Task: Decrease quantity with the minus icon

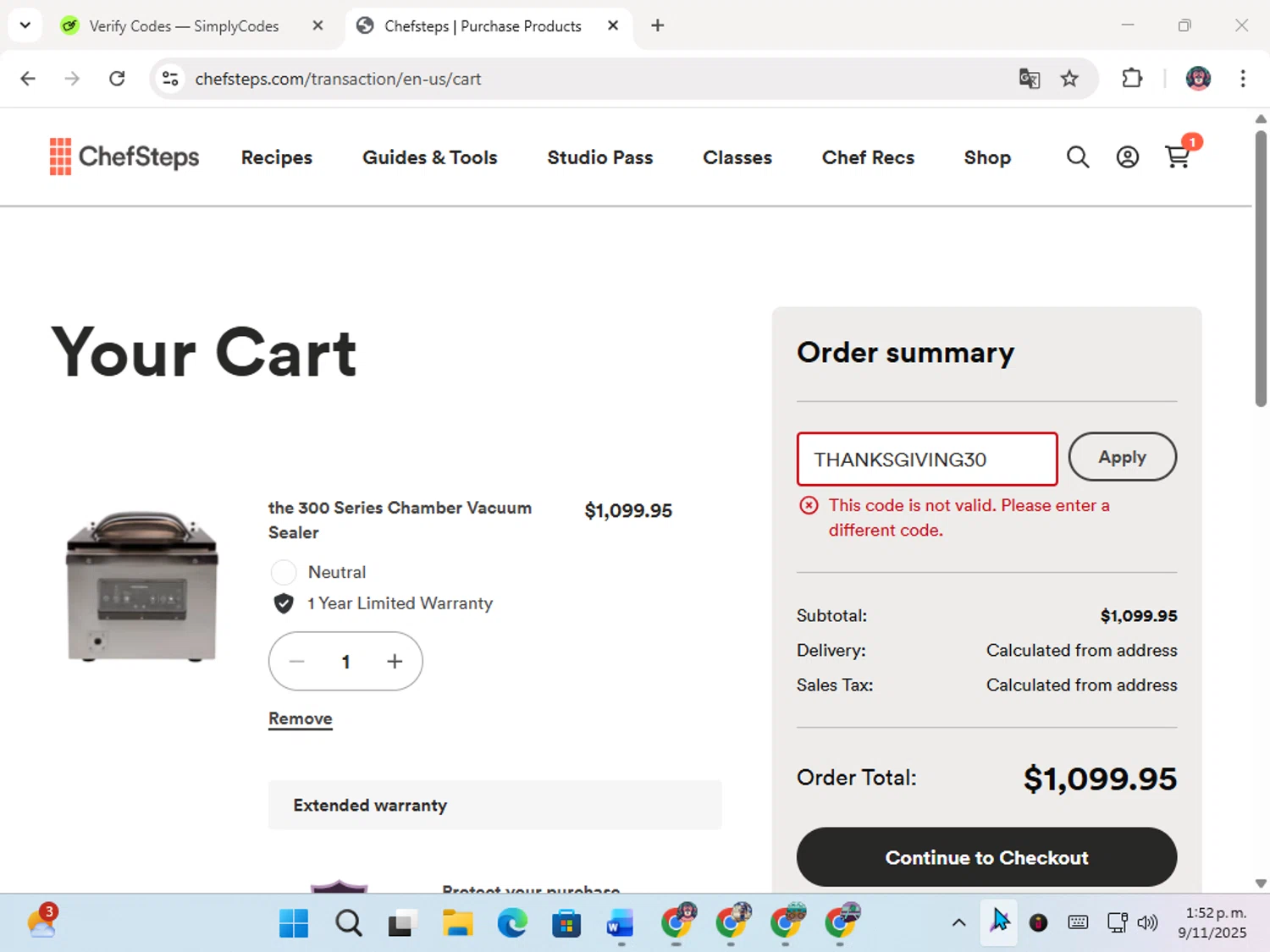Action: click(x=296, y=662)
